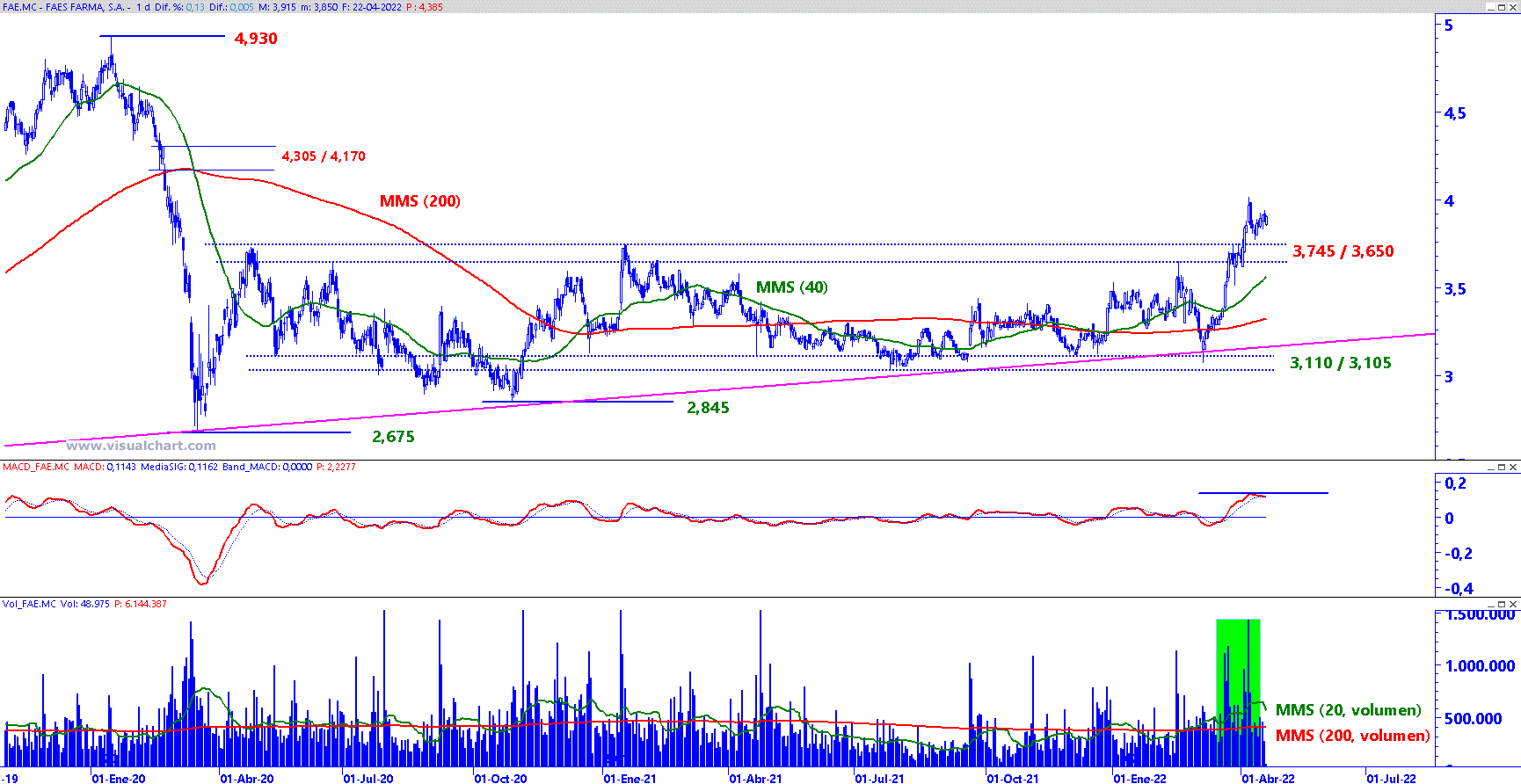
Task: Click the 1.000.000 volume axis tick
Action: [1480, 666]
